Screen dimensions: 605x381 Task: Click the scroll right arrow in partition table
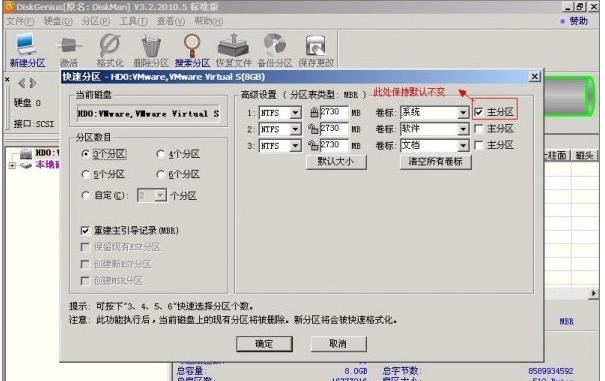tap(593, 293)
